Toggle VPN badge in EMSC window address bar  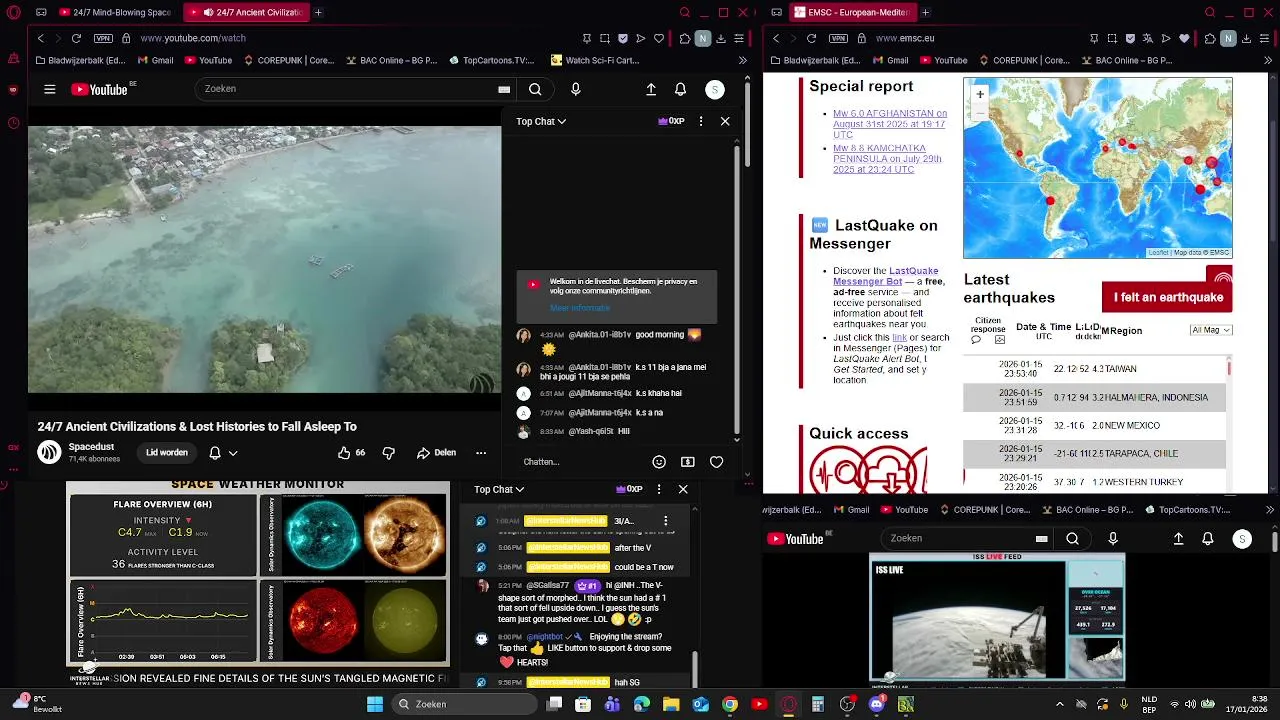[x=839, y=38]
